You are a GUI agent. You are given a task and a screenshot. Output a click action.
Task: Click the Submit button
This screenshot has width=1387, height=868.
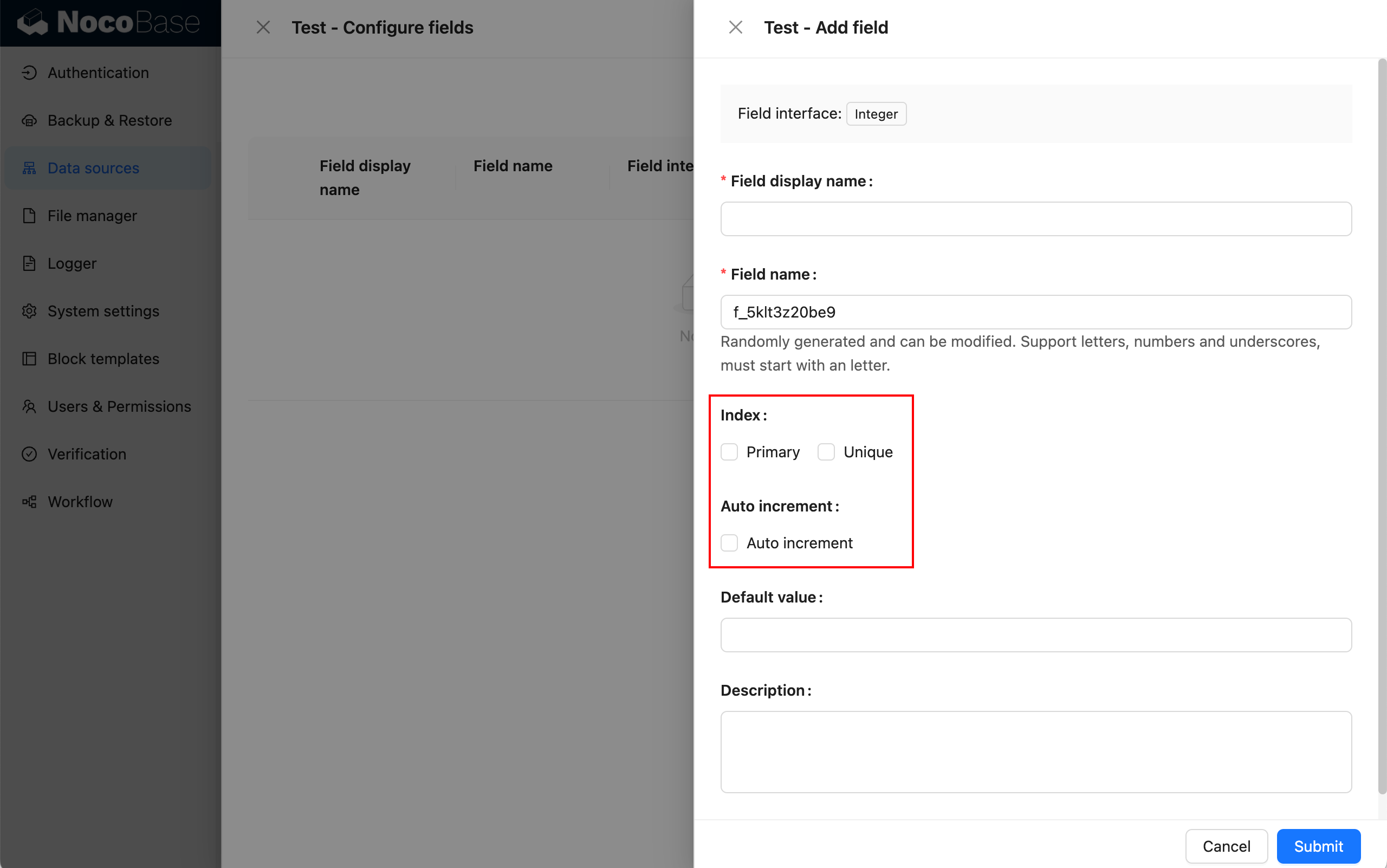1319,846
